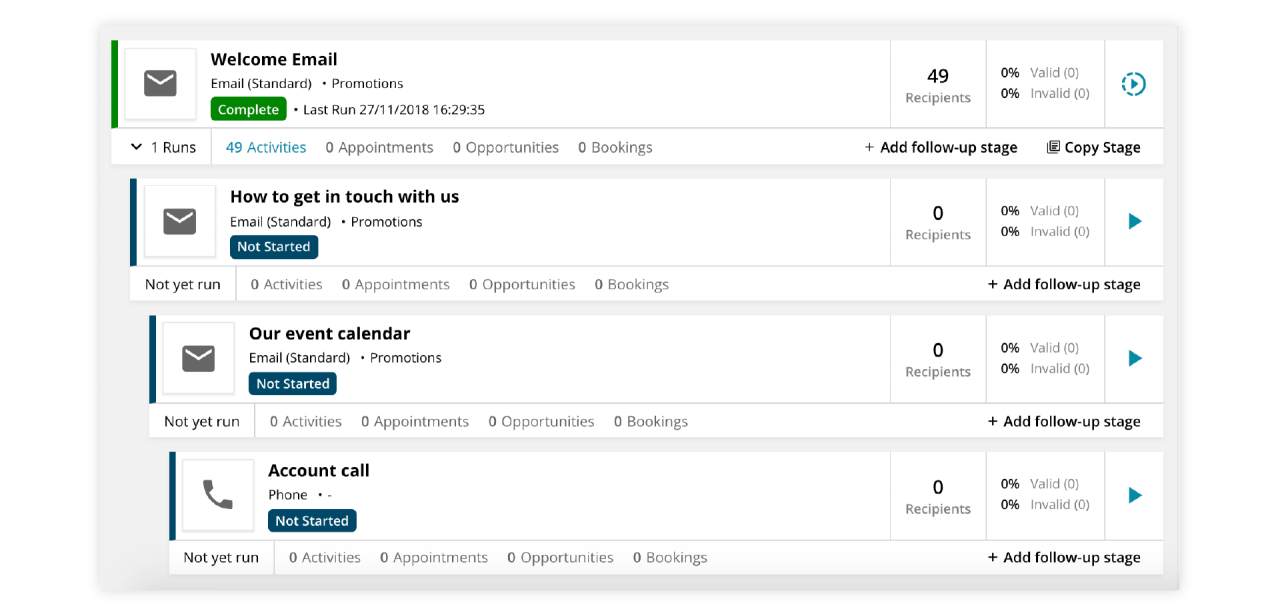The image size is (1280, 615).
Task: View 0 Appointments for Welcome Email
Action: click(379, 146)
